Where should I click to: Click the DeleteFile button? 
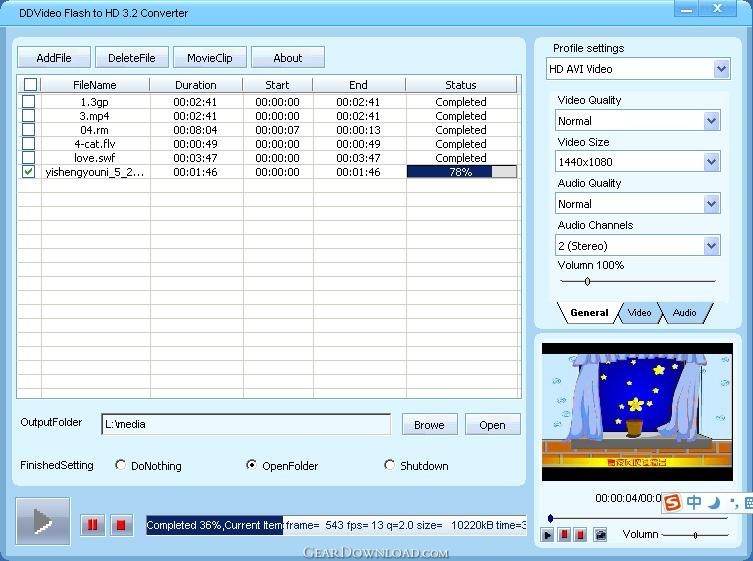point(132,58)
